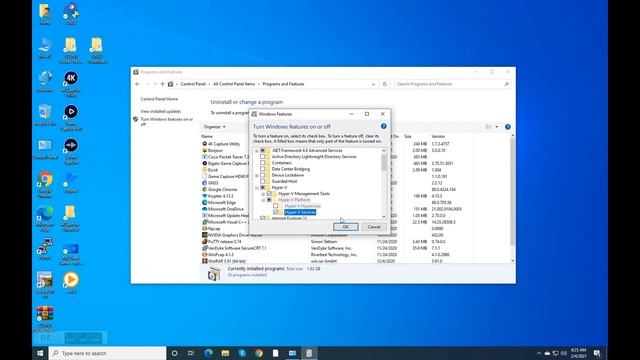Toggle the Hyper-V Services checkbox
This screenshot has width=640, height=360.
276,212
